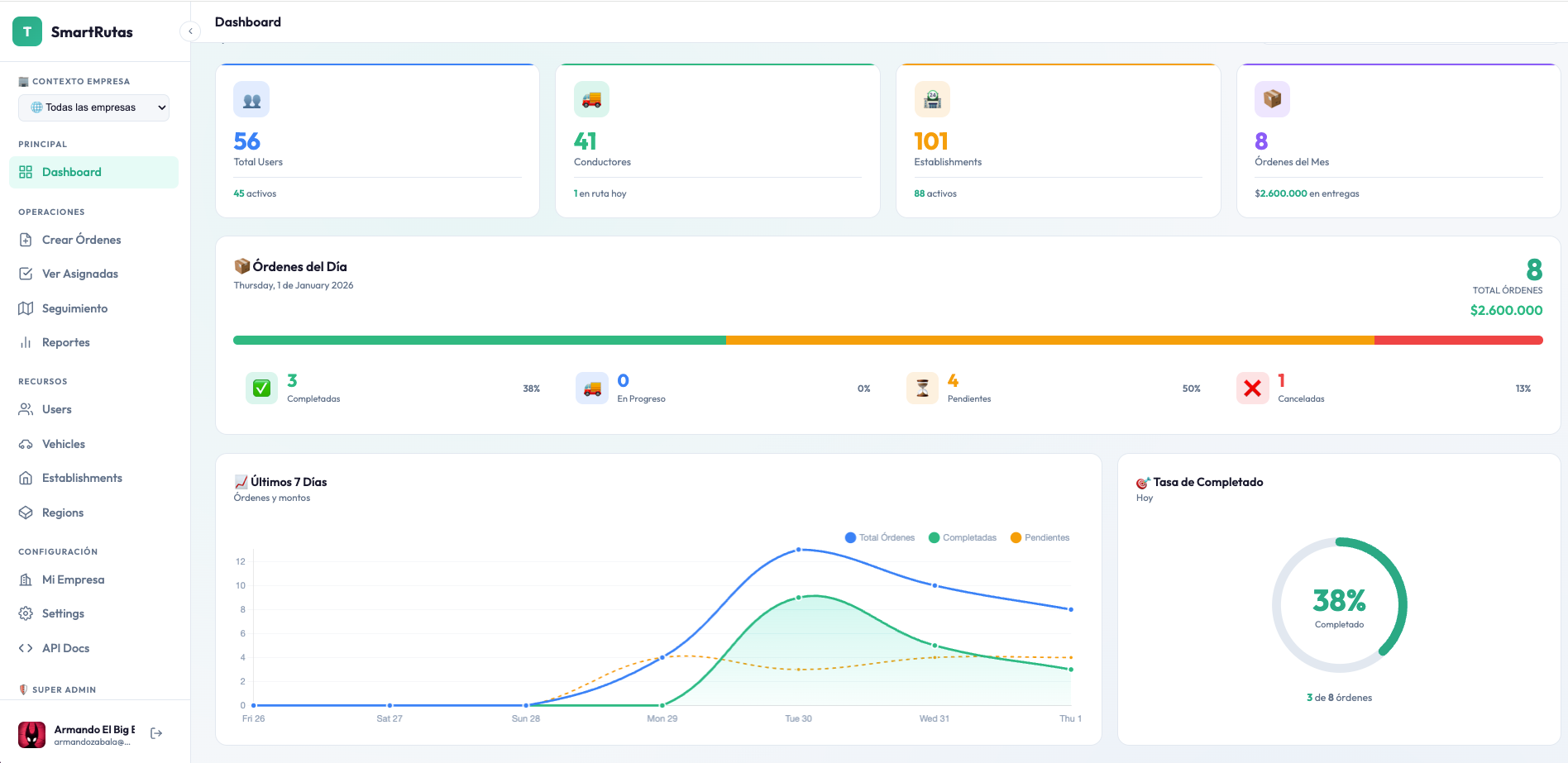
Task: Toggle the Completadas legend item
Action: click(x=963, y=537)
